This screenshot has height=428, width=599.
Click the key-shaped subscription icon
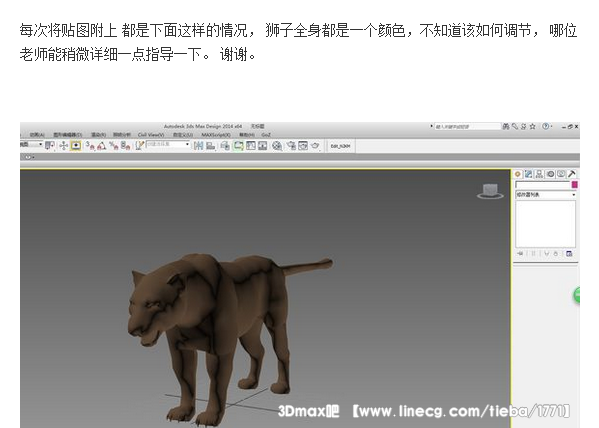pyautogui.click(x=515, y=126)
